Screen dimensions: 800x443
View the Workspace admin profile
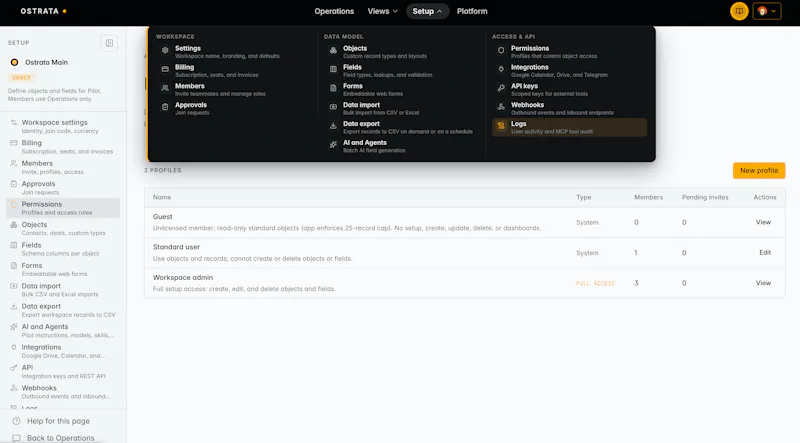coord(763,283)
